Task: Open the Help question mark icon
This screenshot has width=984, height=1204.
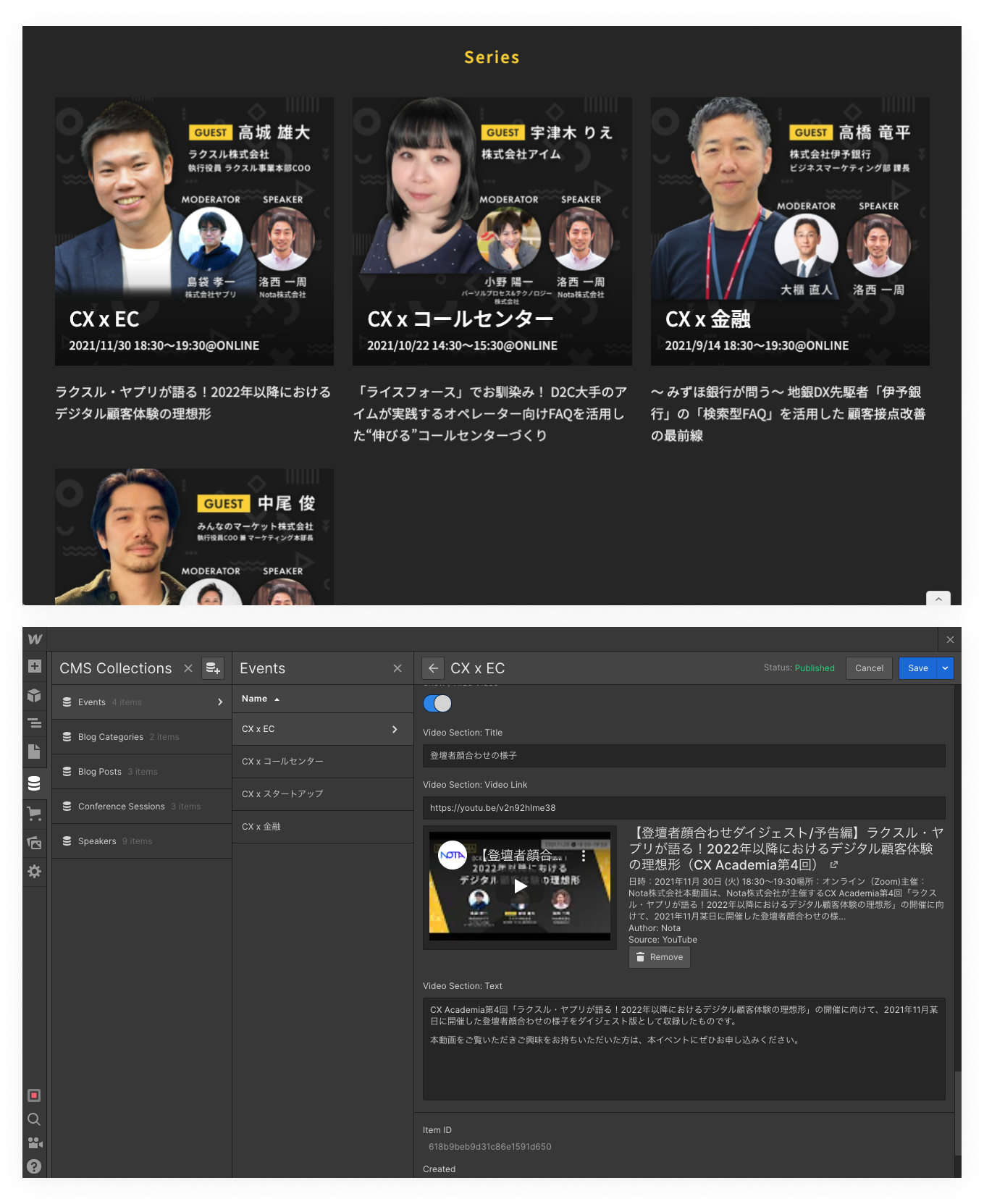Action: point(34,1166)
